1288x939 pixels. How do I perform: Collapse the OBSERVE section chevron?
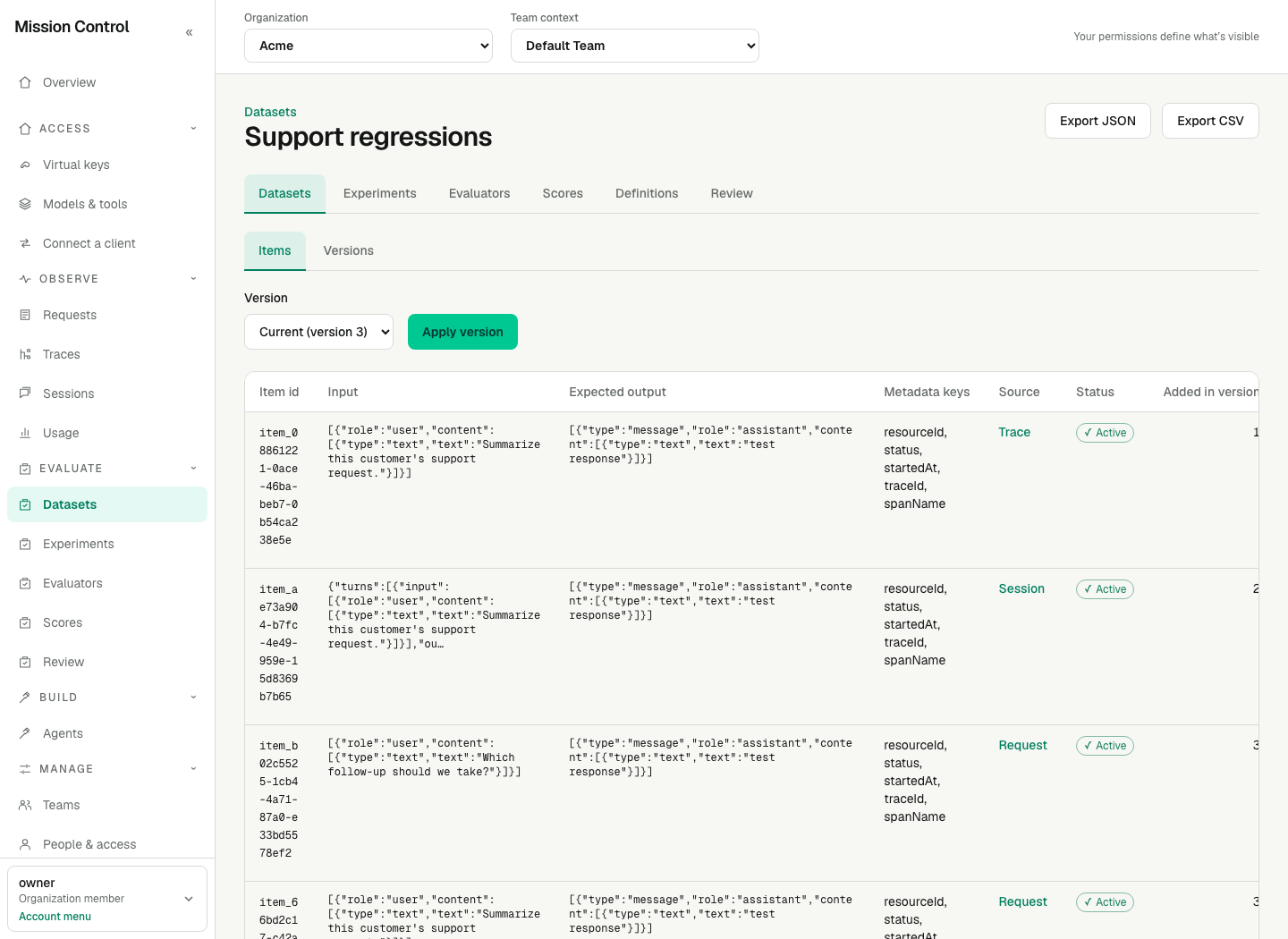[193, 278]
